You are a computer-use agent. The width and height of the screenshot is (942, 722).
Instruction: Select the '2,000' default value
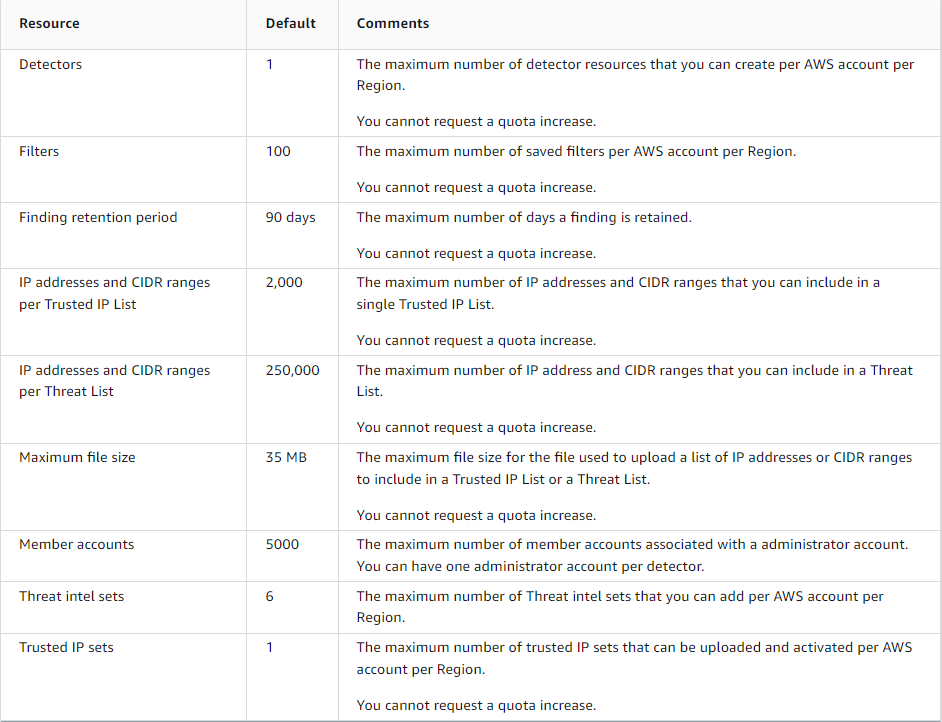[284, 283]
